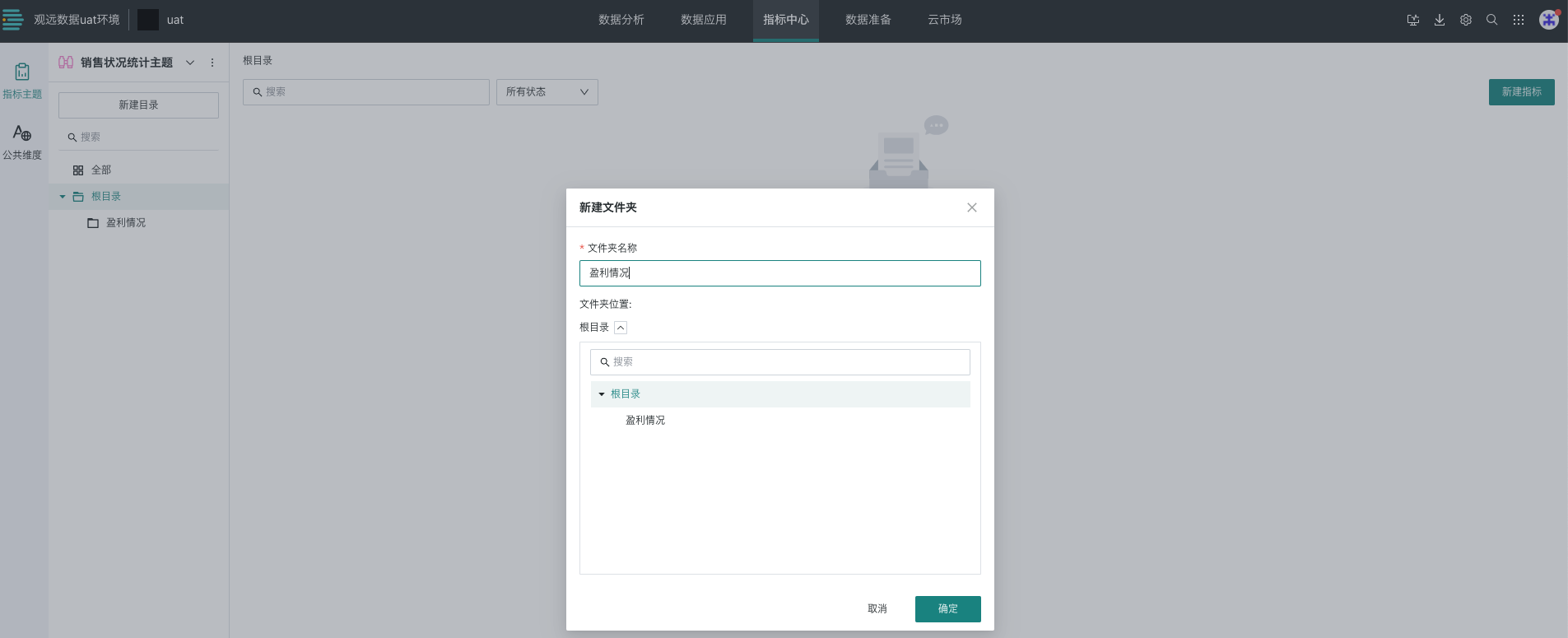This screenshot has width=1568, height=638.
Task: Switch to the 指标中心 tab
Action: [786, 20]
